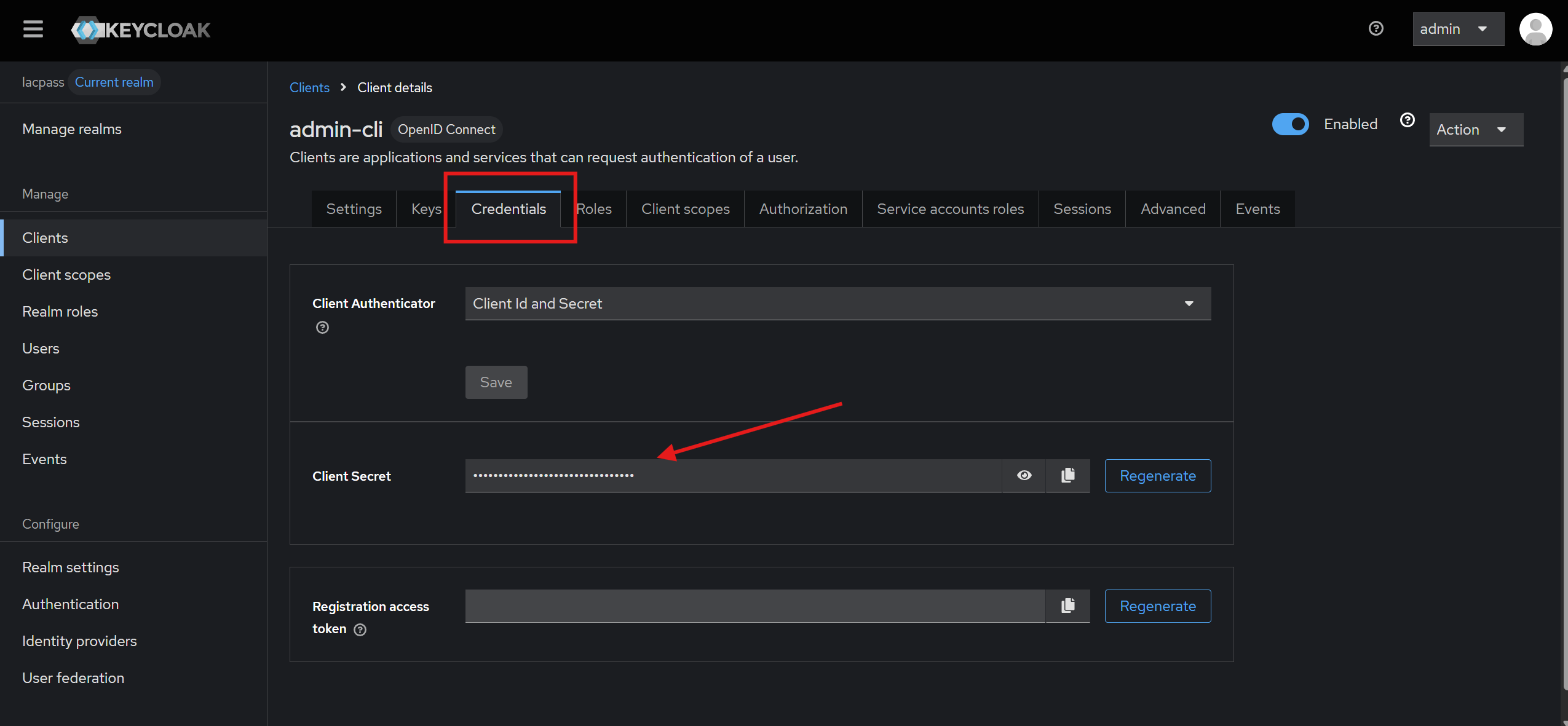Open Groups in the sidebar
The image size is (1568, 726).
[133, 385]
